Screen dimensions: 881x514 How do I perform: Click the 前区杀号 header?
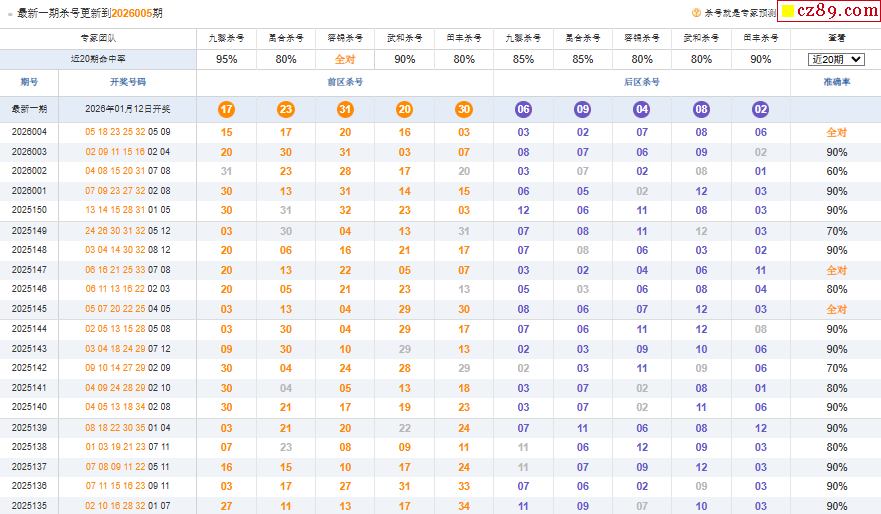[x=345, y=82]
